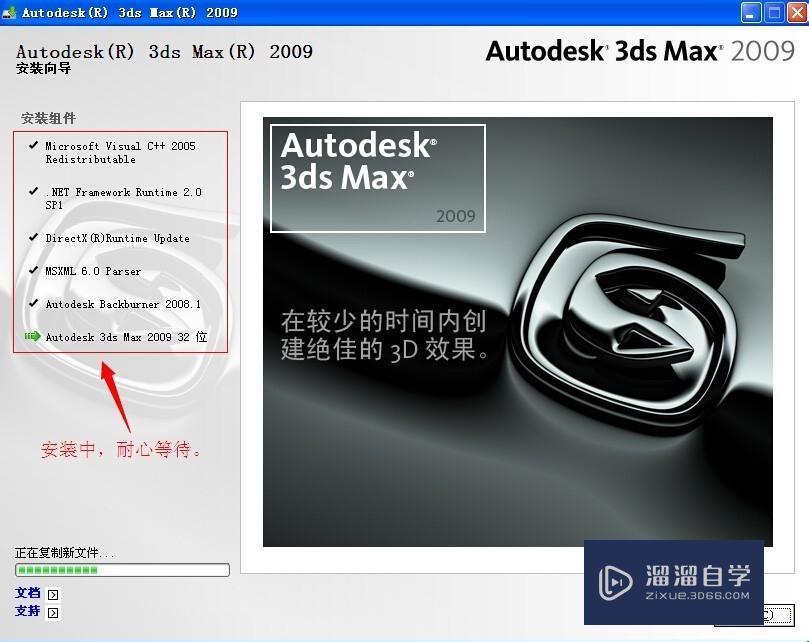Open the 文档 link
Image resolution: width=809 pixels, height=642 pixels.
coord(25,593)
